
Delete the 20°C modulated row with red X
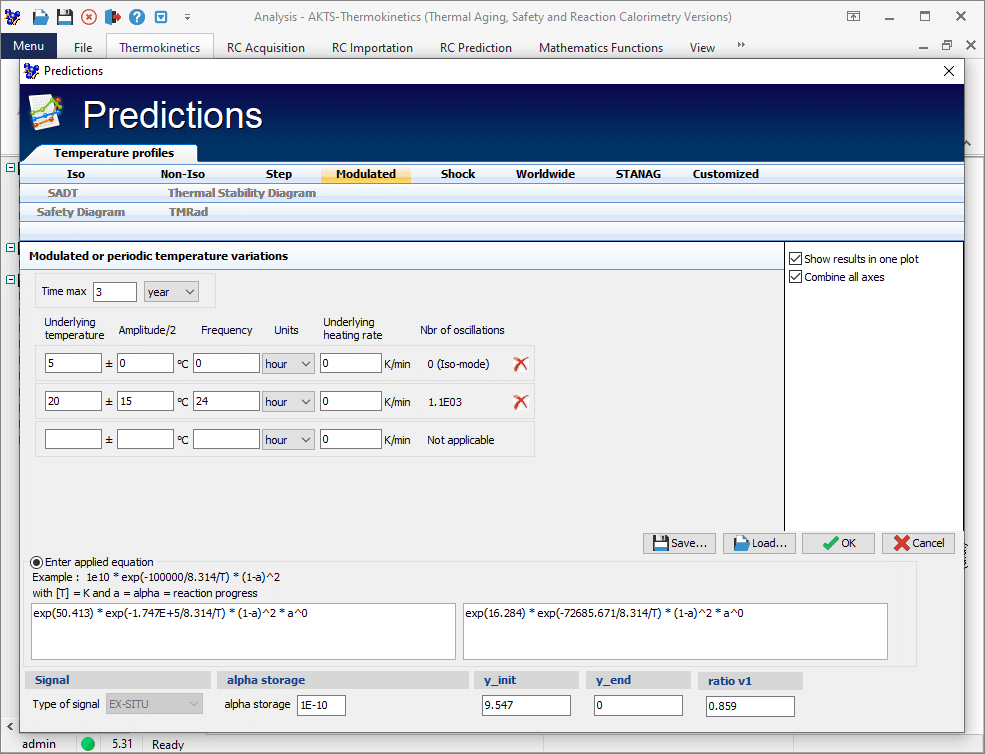point(520,401)
